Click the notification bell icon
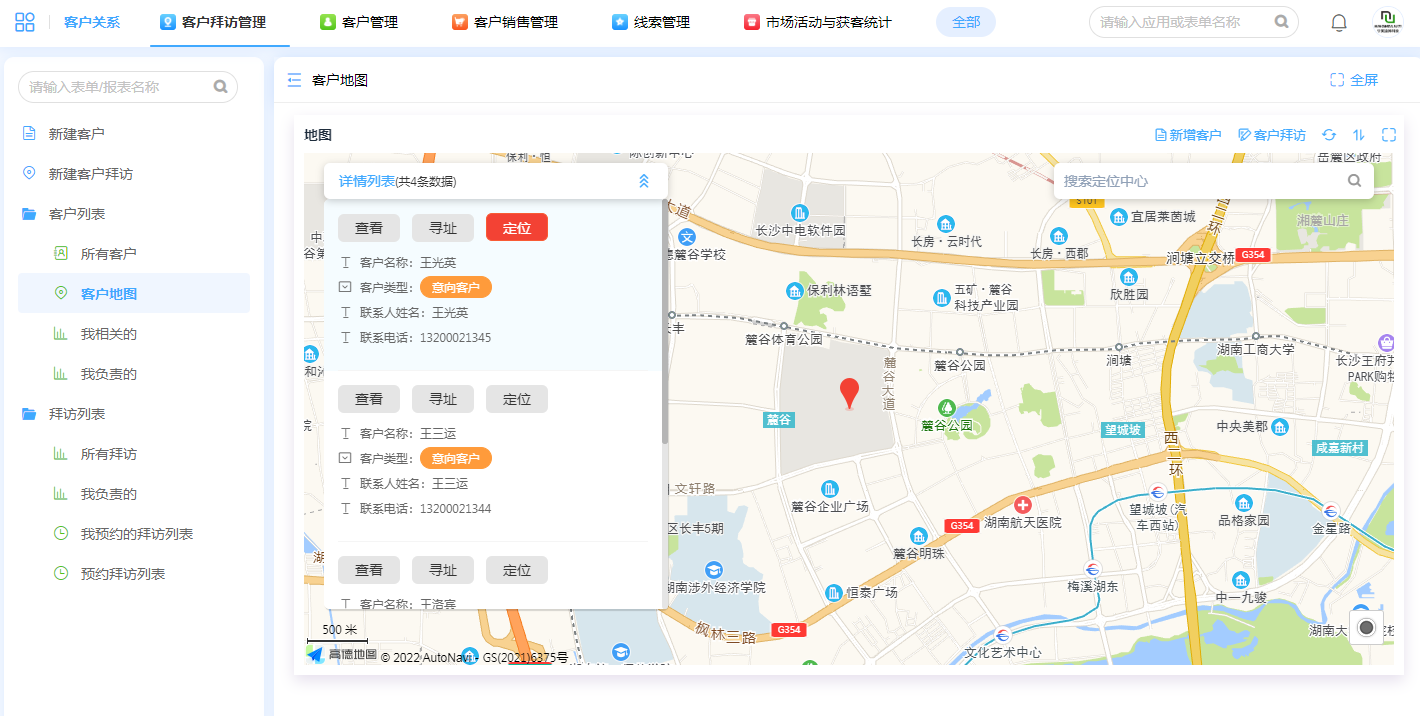Viewport: 1420px width, 716px height. coord(1339,22)
